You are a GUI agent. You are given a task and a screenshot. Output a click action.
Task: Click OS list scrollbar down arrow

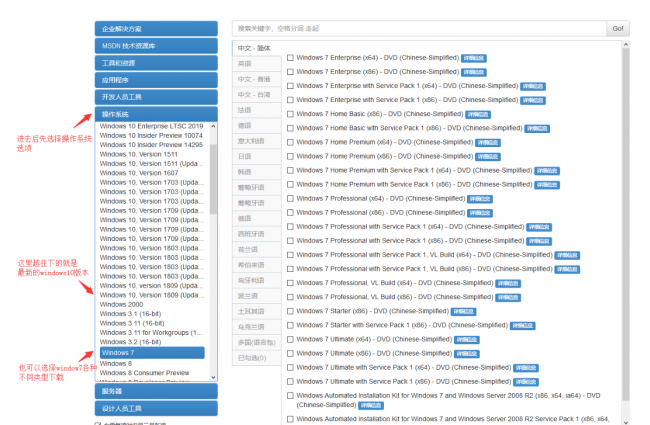(213, 377)
